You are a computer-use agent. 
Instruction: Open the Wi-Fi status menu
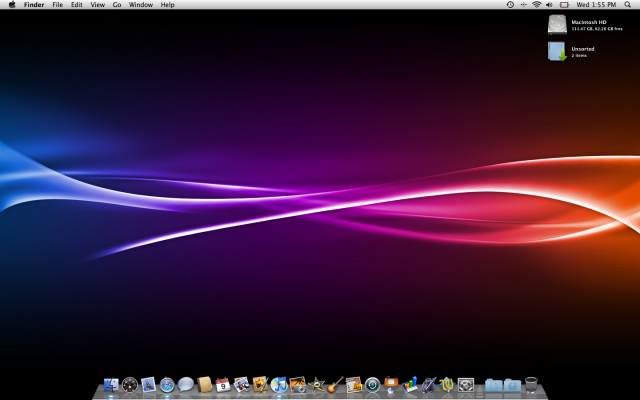(x=537, y=5)
